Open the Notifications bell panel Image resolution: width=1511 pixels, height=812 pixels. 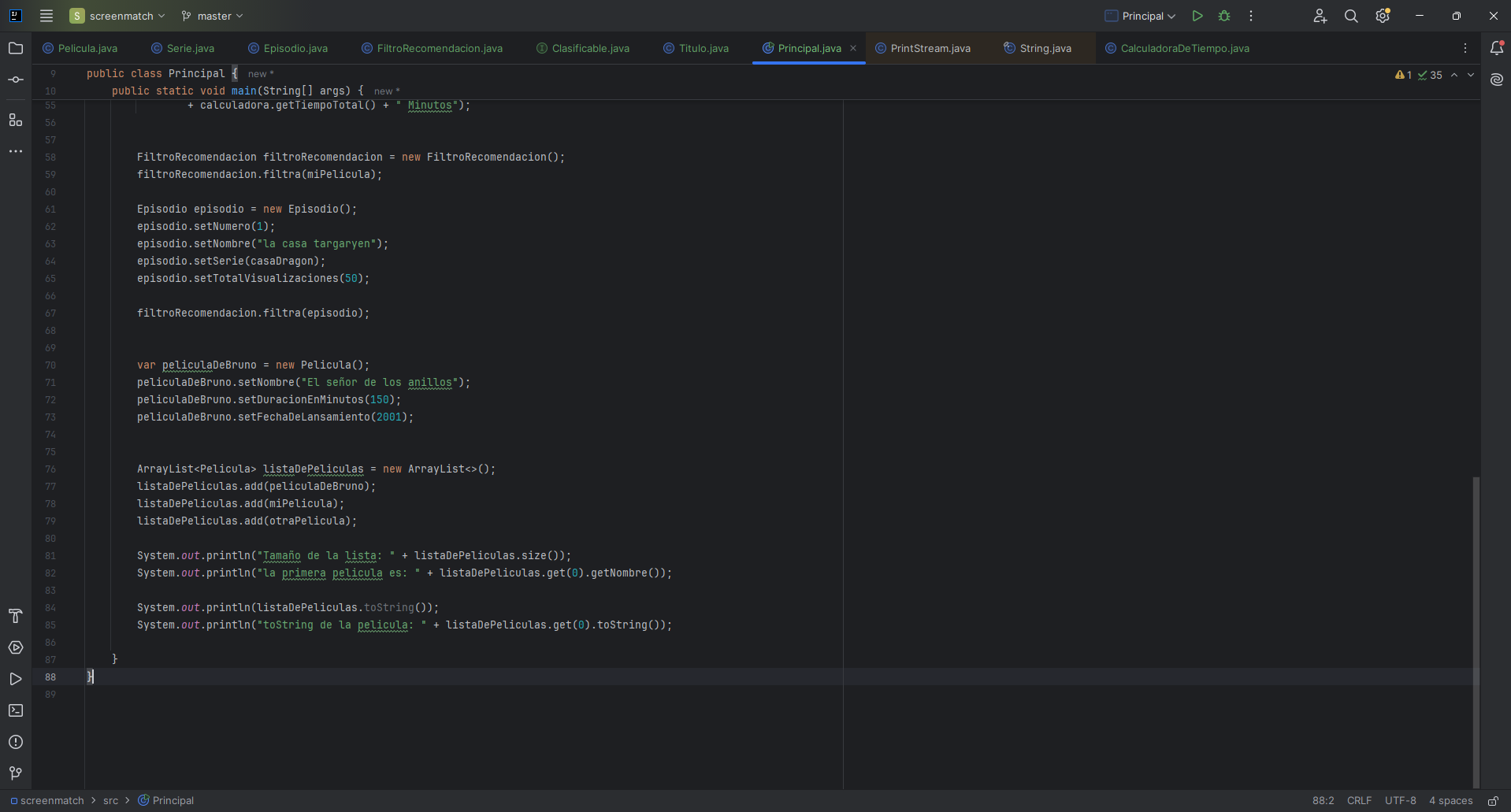click(1497, 48)
